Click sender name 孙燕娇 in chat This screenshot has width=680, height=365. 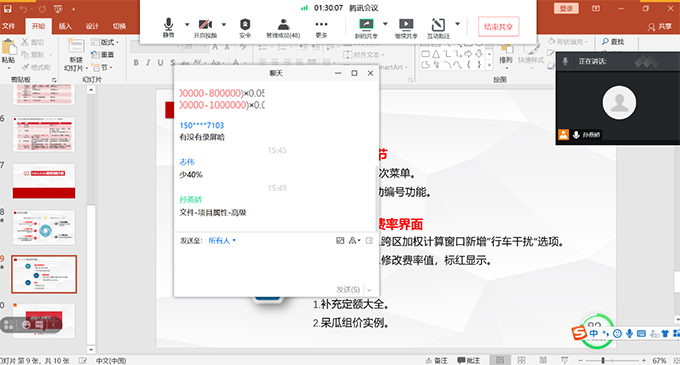pos(191,199)
